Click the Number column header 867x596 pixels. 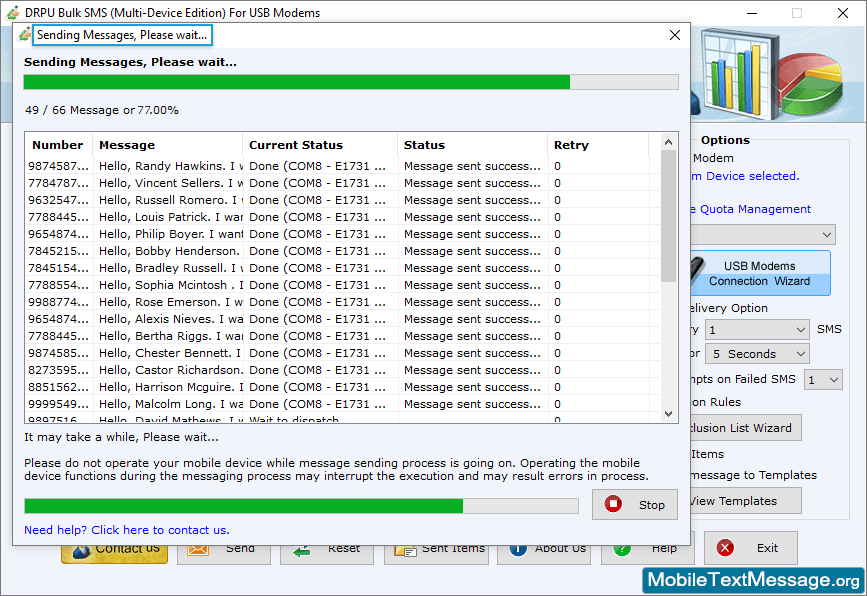[x=59, y=145]
